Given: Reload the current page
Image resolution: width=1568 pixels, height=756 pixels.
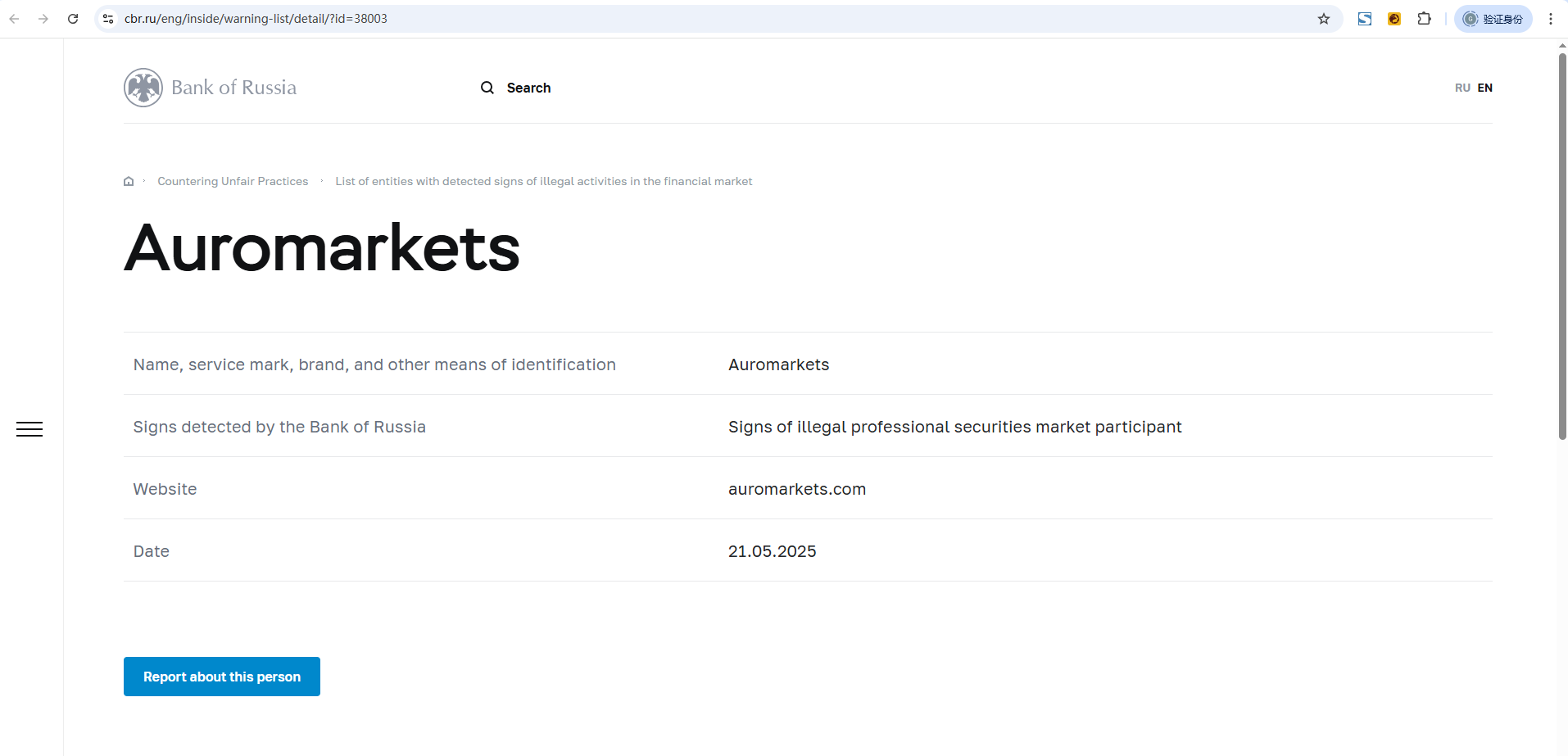Looking at the screenshot, I should [x=73, y=19].
